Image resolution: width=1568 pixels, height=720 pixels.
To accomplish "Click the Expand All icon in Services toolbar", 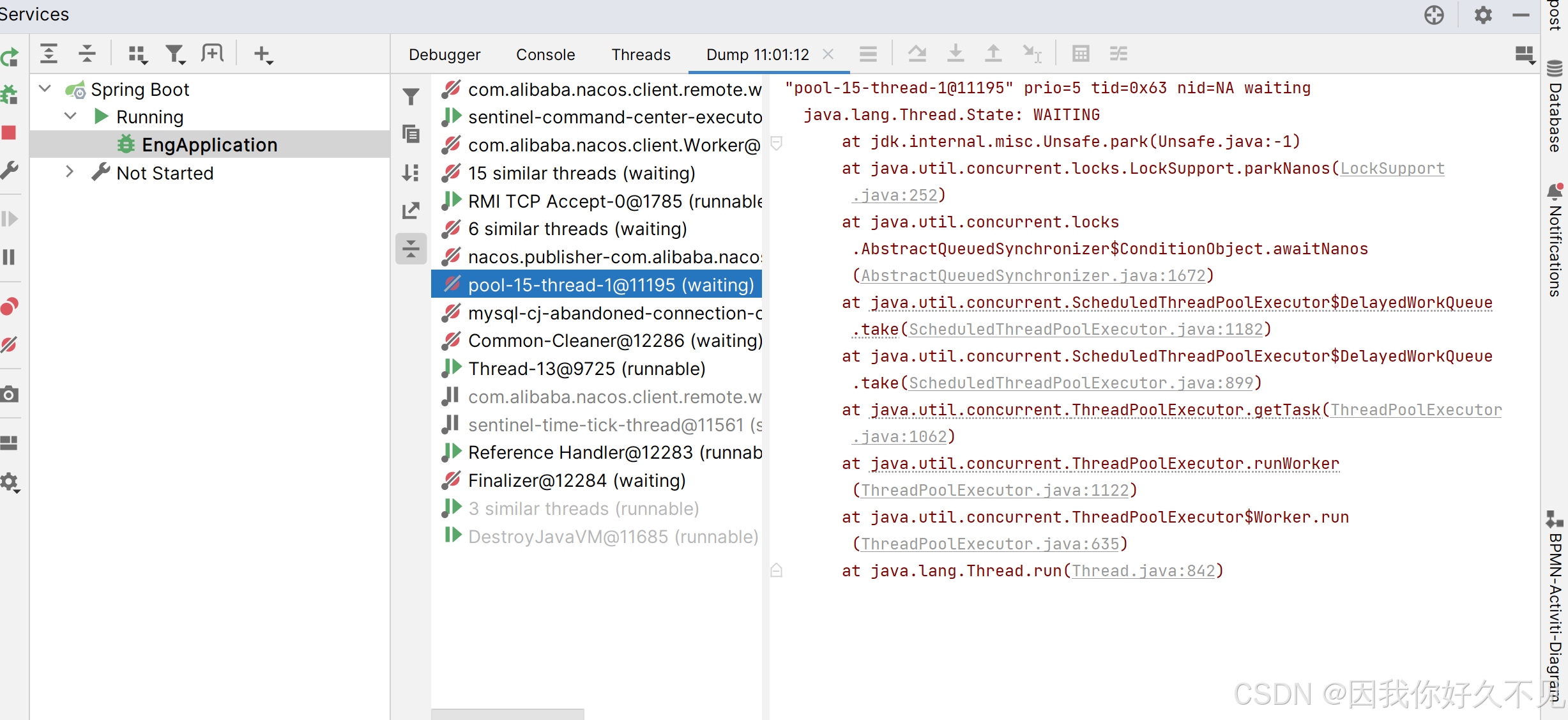I will tap(49, 54).
